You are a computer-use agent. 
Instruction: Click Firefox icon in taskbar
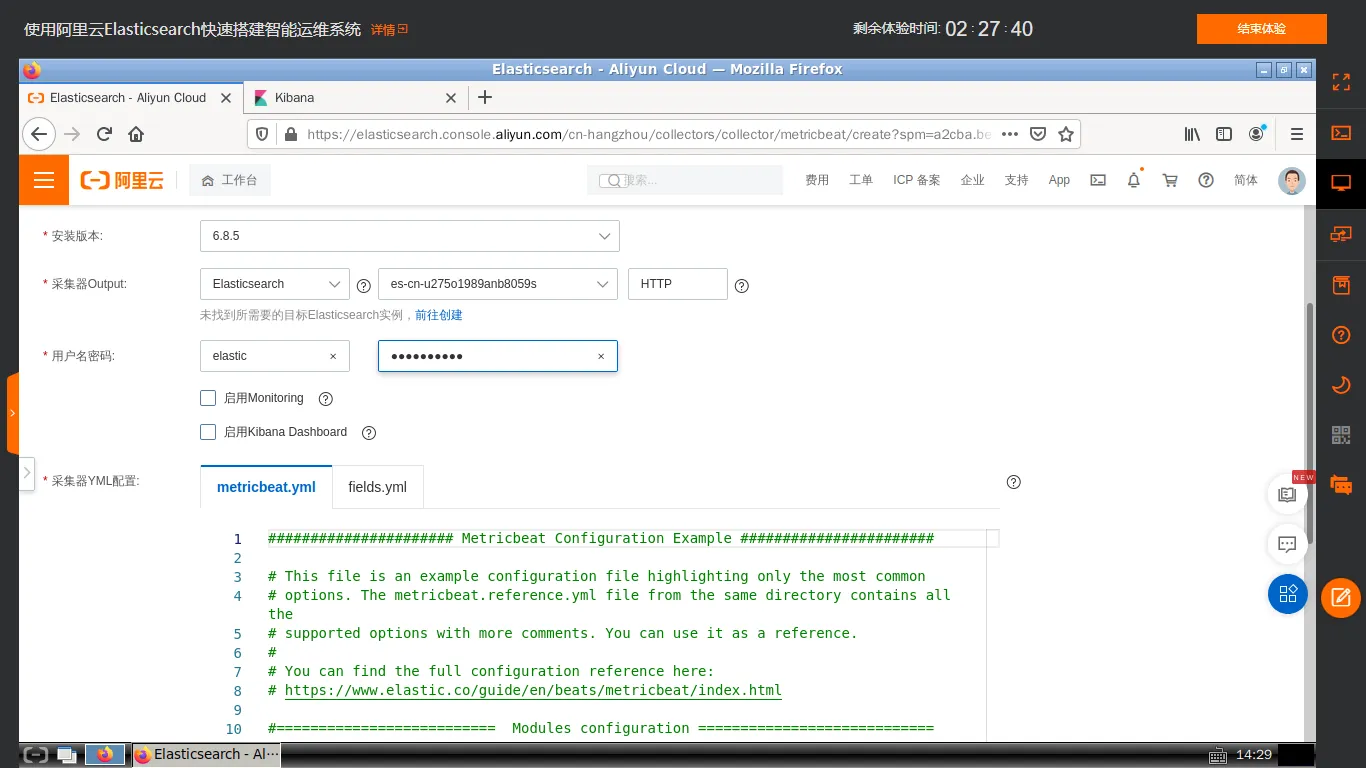[x=105, y=755]
